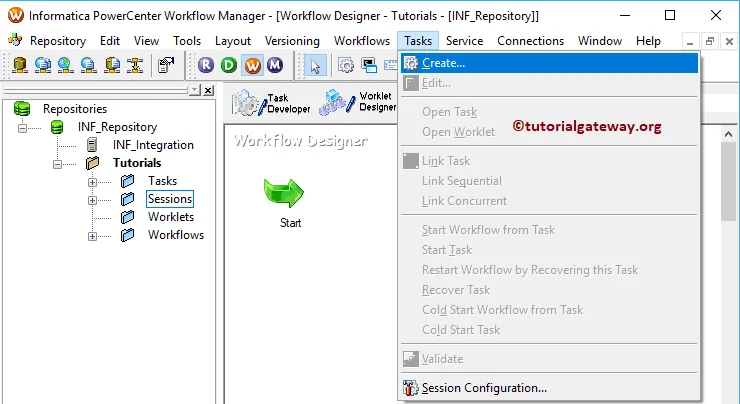Click the first yellow database toolbar icon
Image resolution: width=740 pixels, height=404 pixels.
(x=19, y=65)
